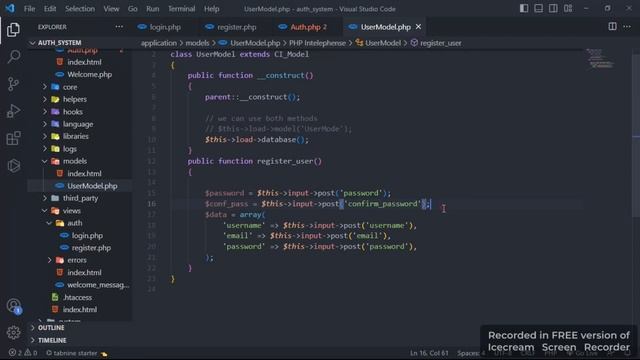Switch to the Auth.php tab
Screen dimensions: 640x360
click(307, 27)
